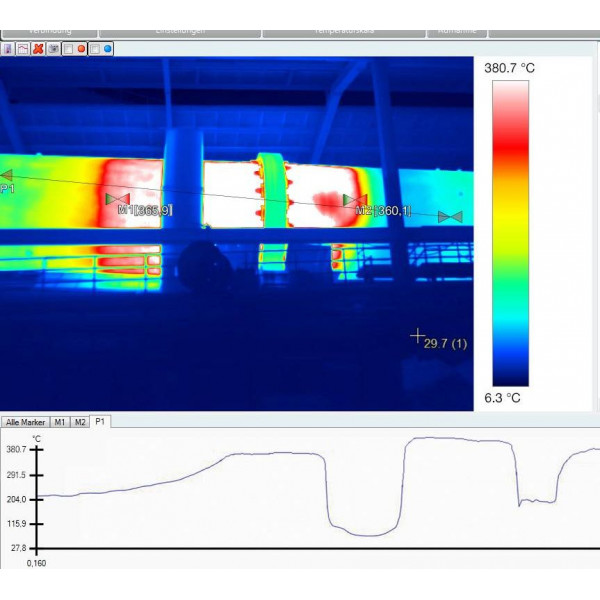Open the M1 tab
Screen dimensions: 600x600
(61, 422)
